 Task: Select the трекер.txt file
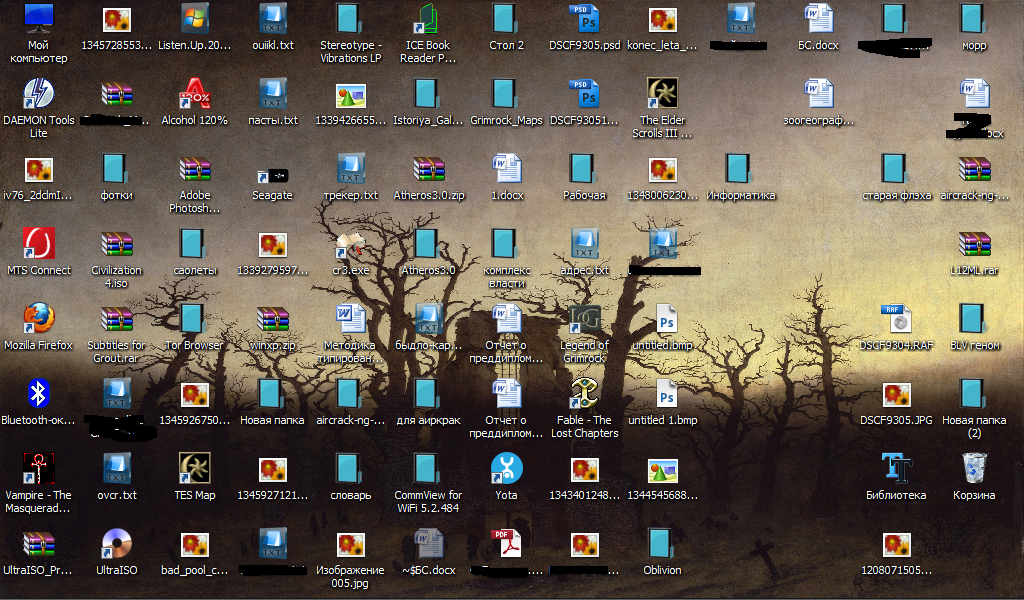click(x=351, y=169)
